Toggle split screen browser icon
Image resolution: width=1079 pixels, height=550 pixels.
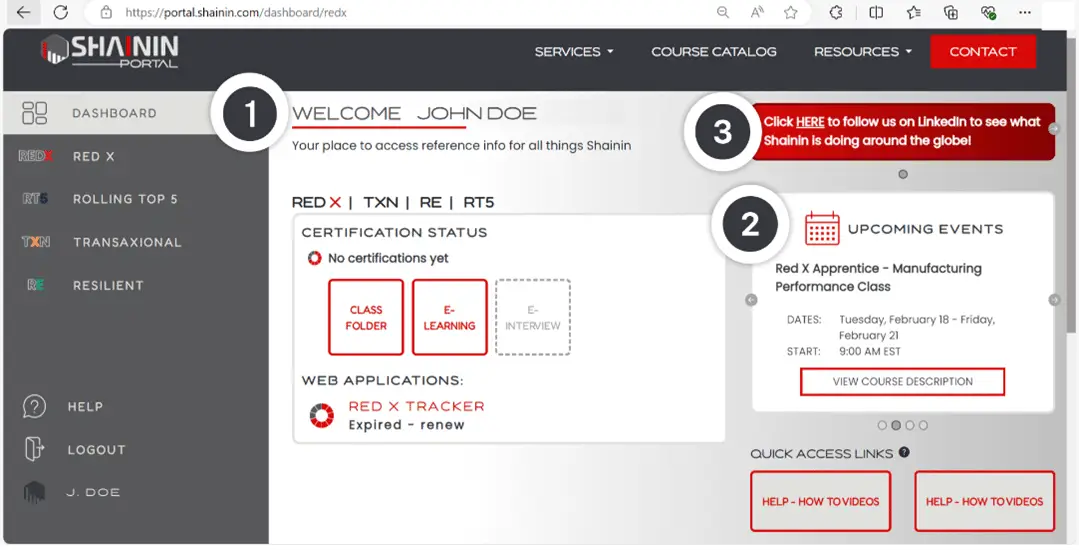(876, 12)
